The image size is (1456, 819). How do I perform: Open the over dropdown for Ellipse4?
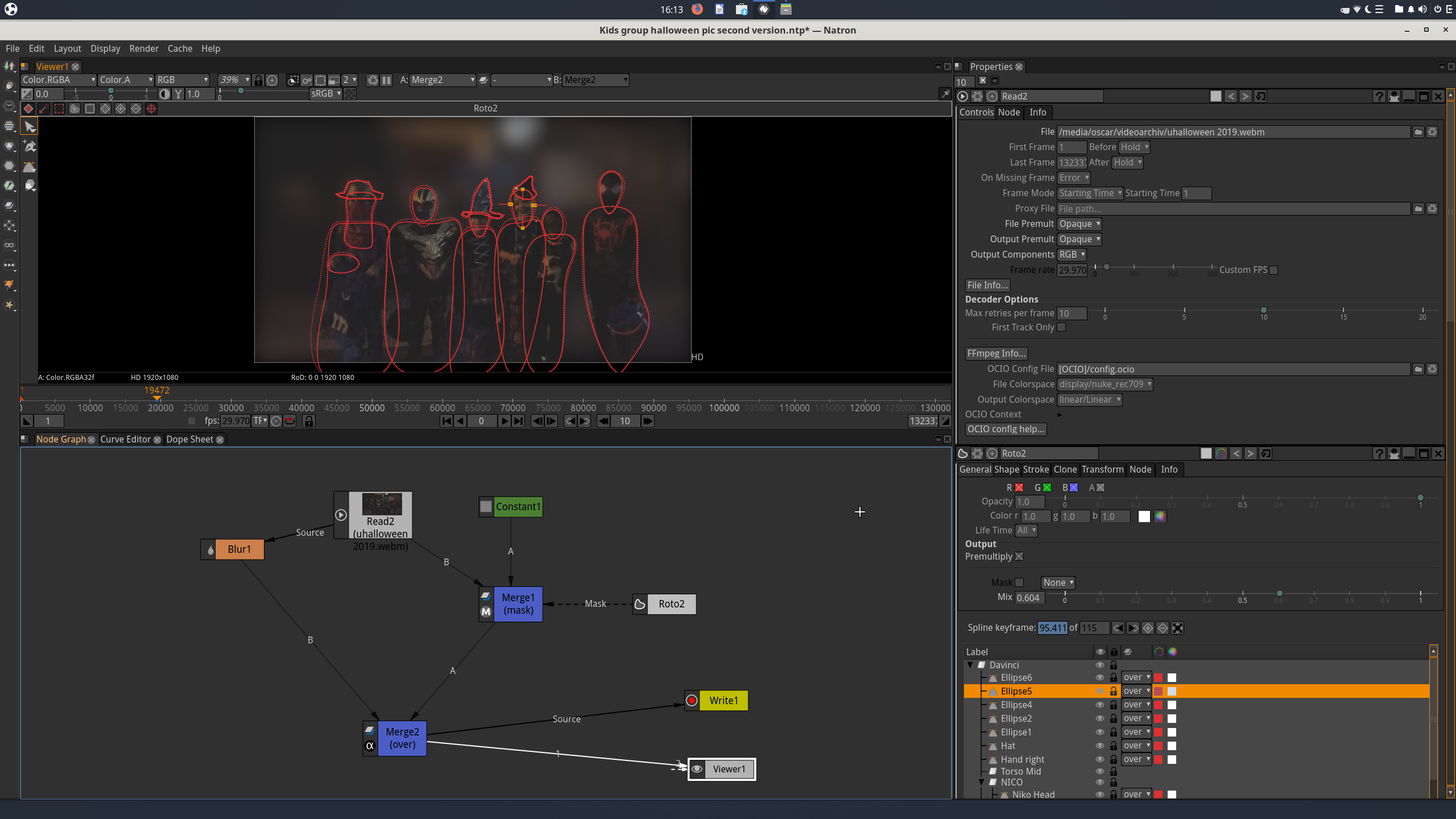point(1136,705)
